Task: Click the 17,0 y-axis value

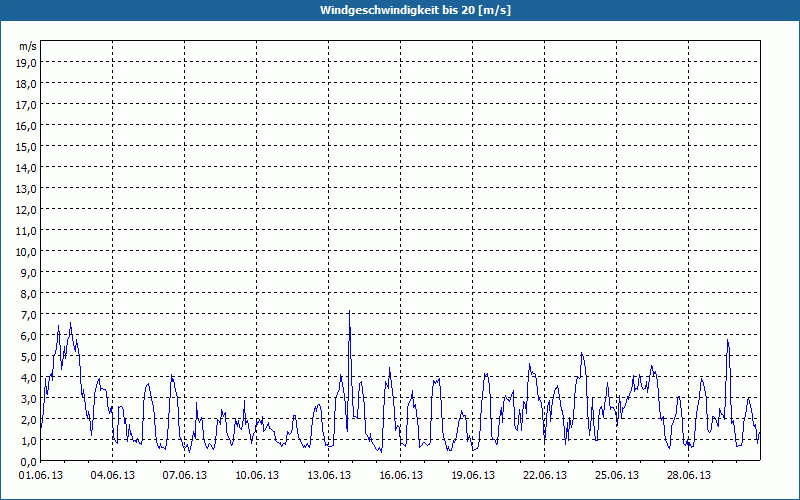Action: click(x=27, y=105)
